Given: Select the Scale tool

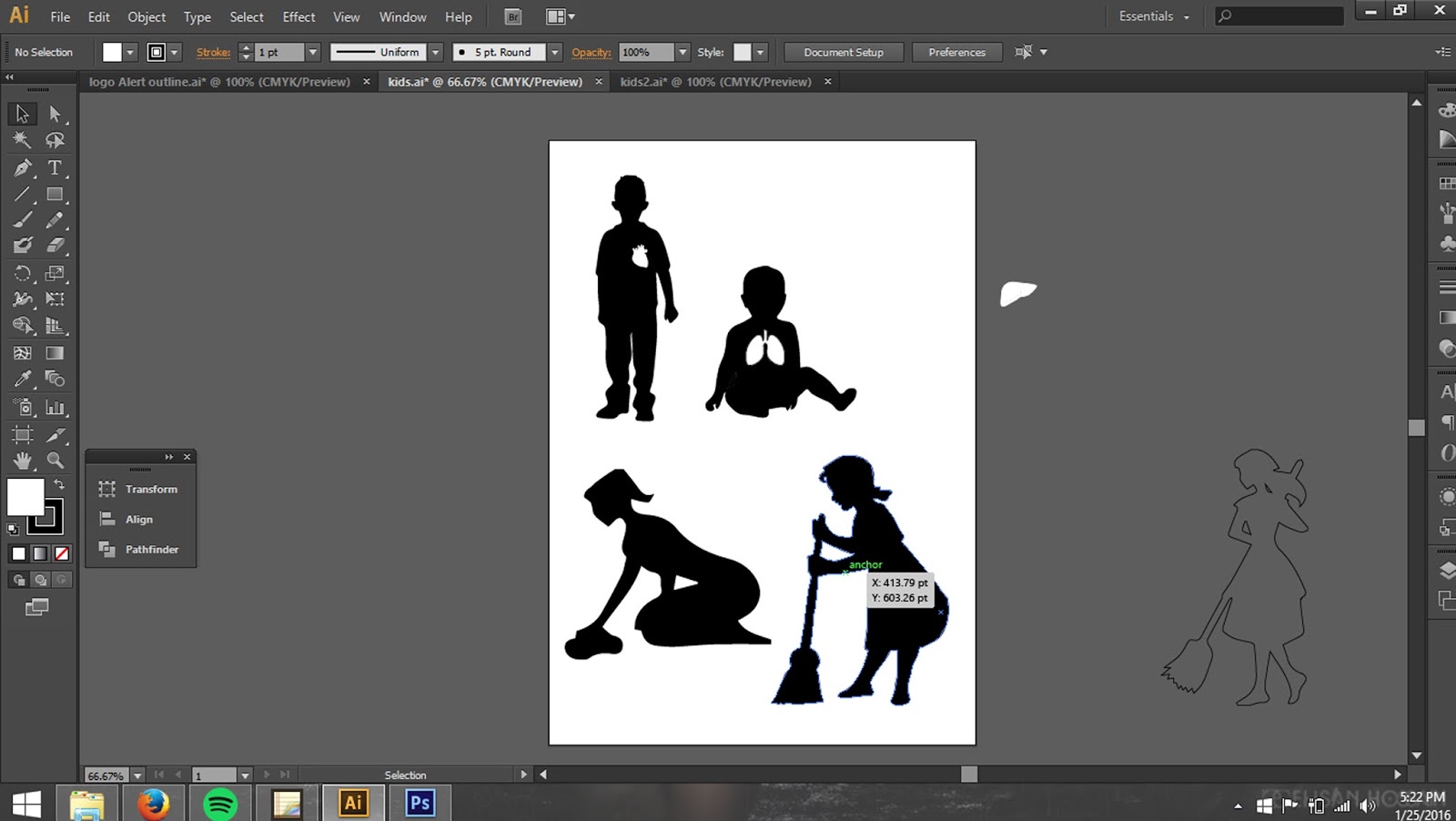Looking at the screenshot, I should coord(56,273).
